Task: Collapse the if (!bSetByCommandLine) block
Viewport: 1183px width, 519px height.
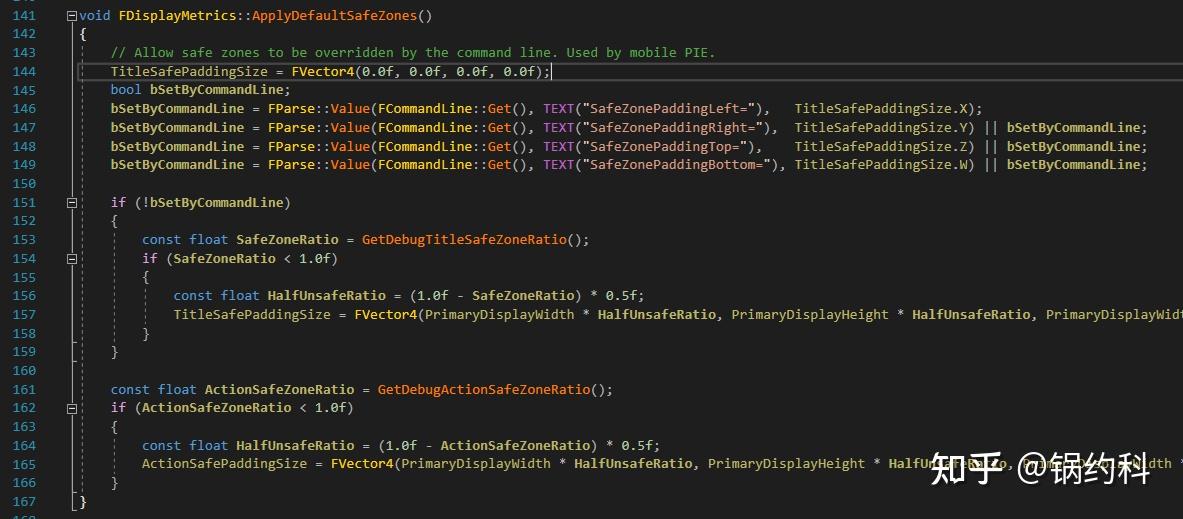Action: click(x=72, y=202)
